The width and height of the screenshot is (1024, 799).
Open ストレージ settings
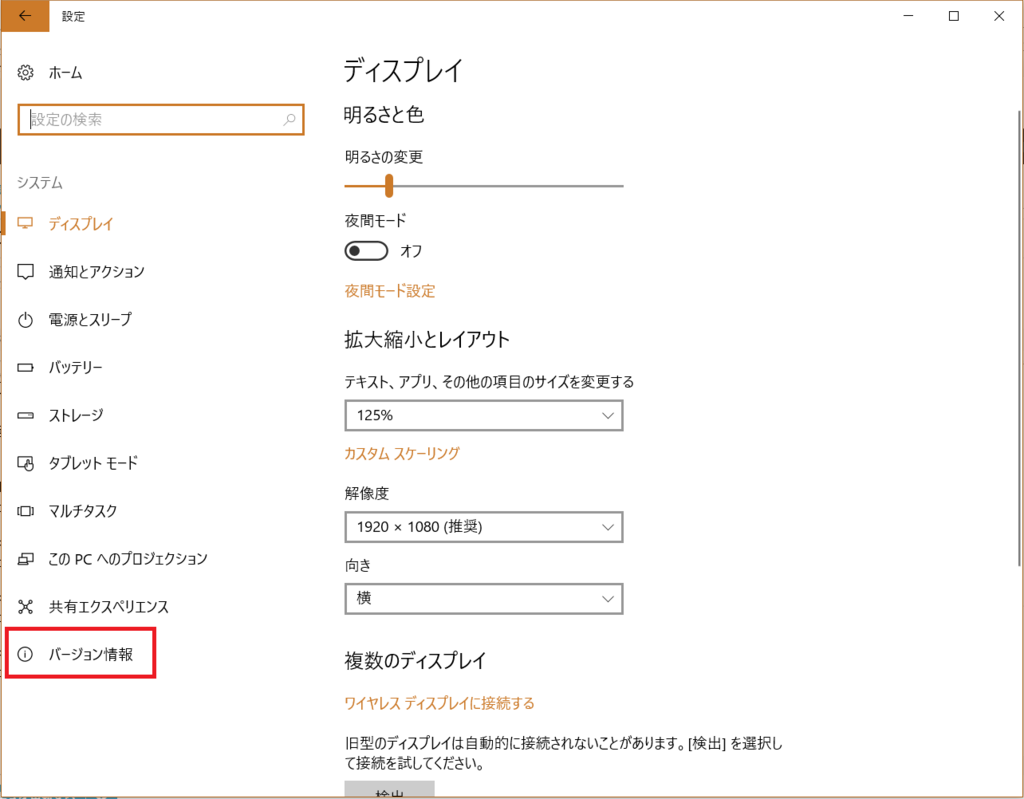click(76, 415)
